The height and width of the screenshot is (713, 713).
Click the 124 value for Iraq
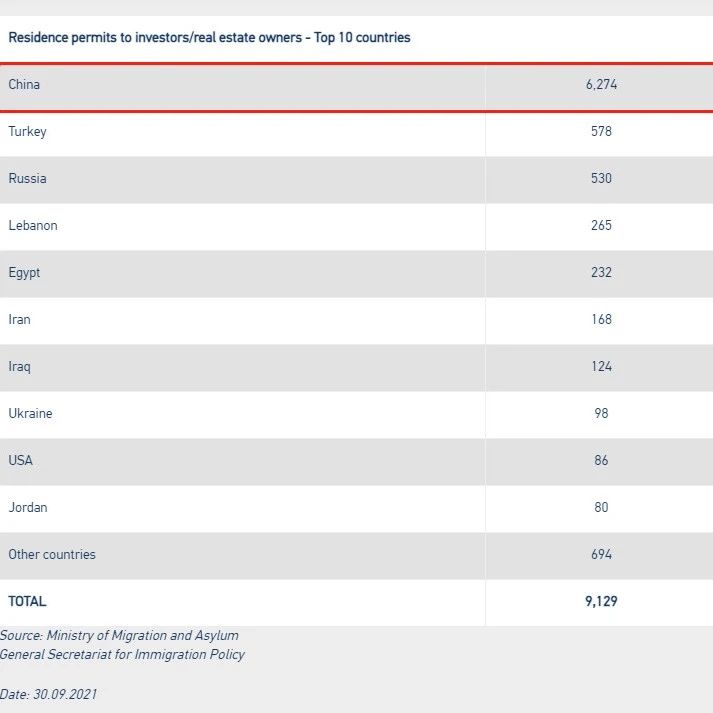[601, 367]
